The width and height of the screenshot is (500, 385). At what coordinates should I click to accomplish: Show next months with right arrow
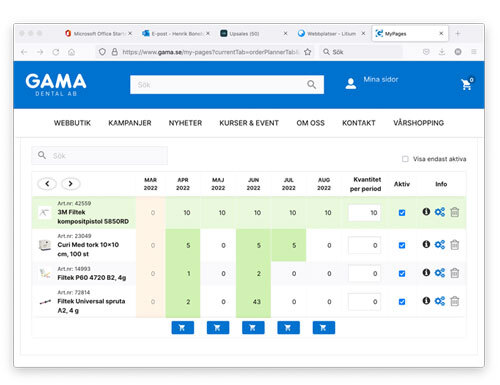pyautogui.click(x=71, y=184)
